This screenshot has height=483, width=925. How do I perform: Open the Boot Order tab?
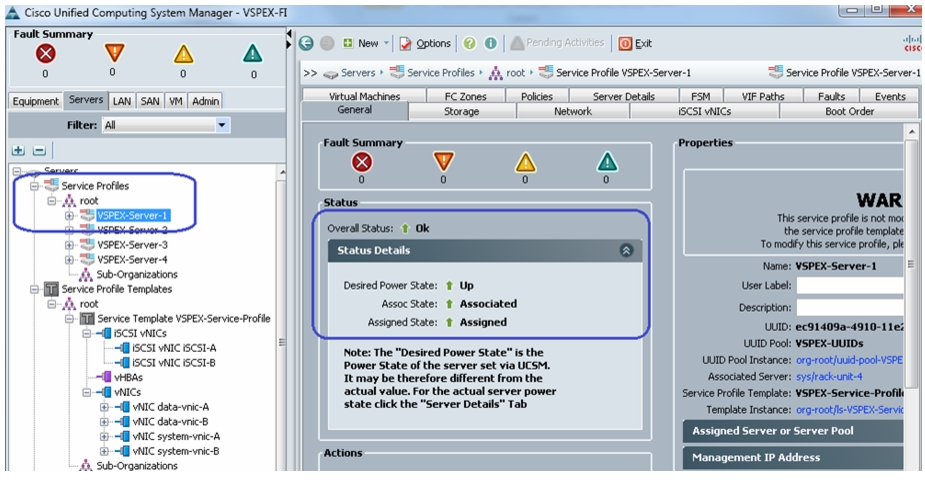tap(849, 111)
